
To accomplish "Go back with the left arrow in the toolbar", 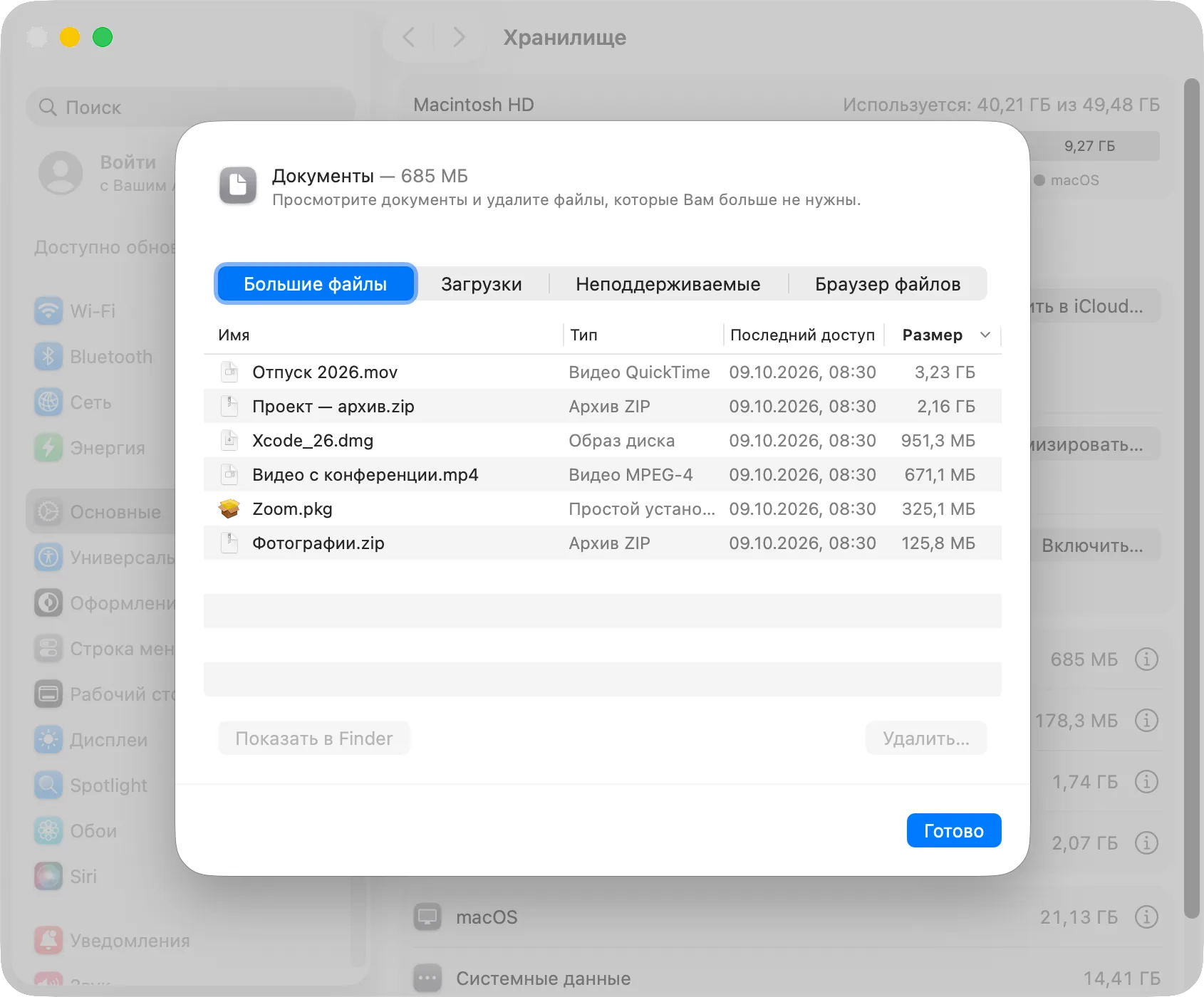I will coord(409,37).
